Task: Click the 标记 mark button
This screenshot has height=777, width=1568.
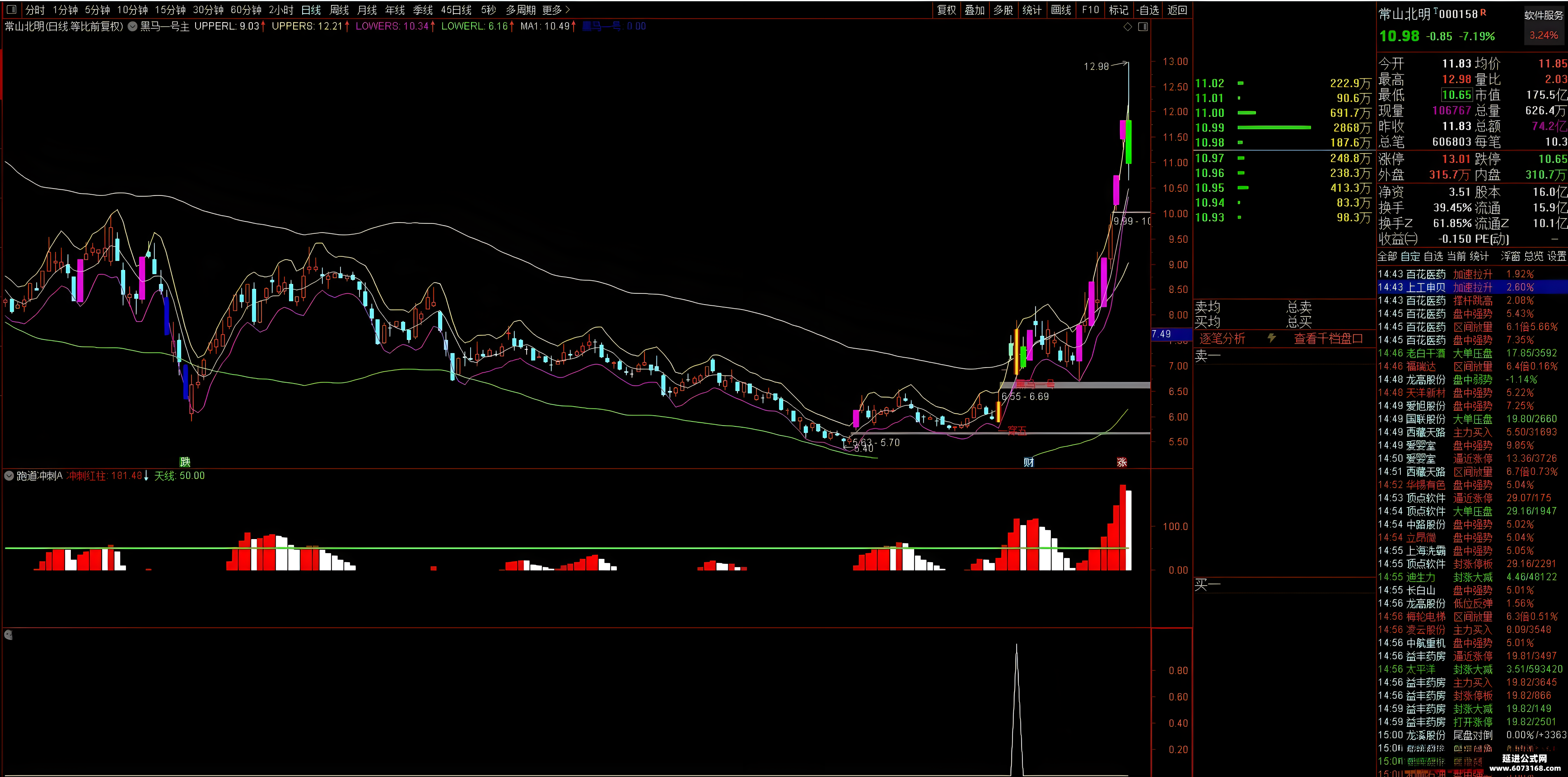Action: tap(1118, 10)
